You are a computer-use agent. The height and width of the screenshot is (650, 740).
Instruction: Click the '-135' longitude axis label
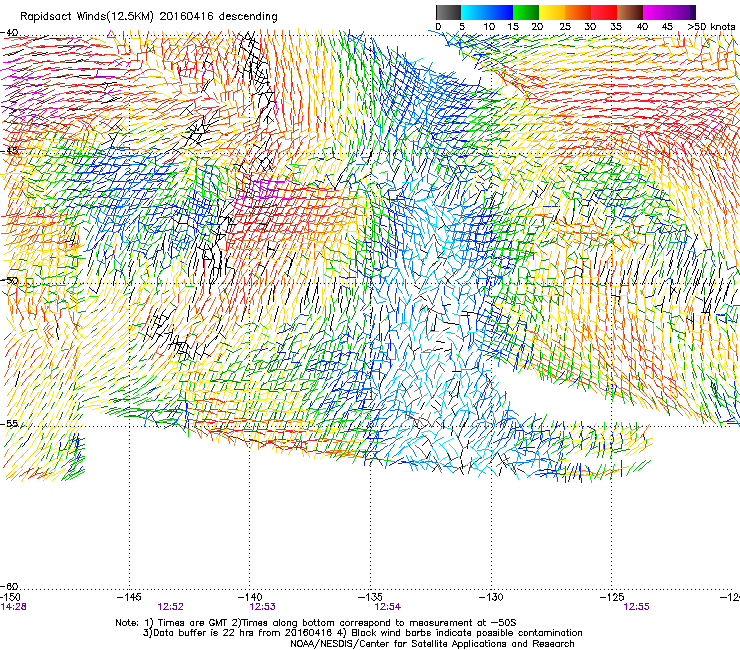(x=370, y=597)
